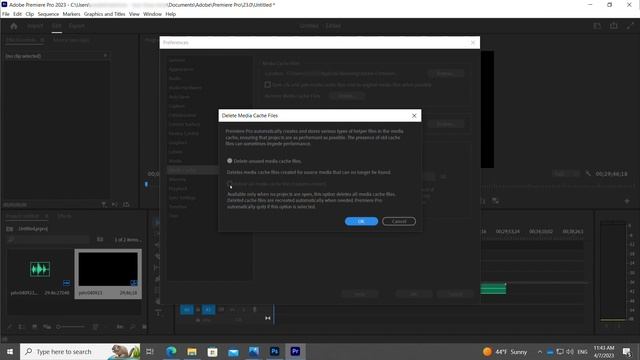
Task: Select Media Cache category in Preferences
Action: pos(192,170)
